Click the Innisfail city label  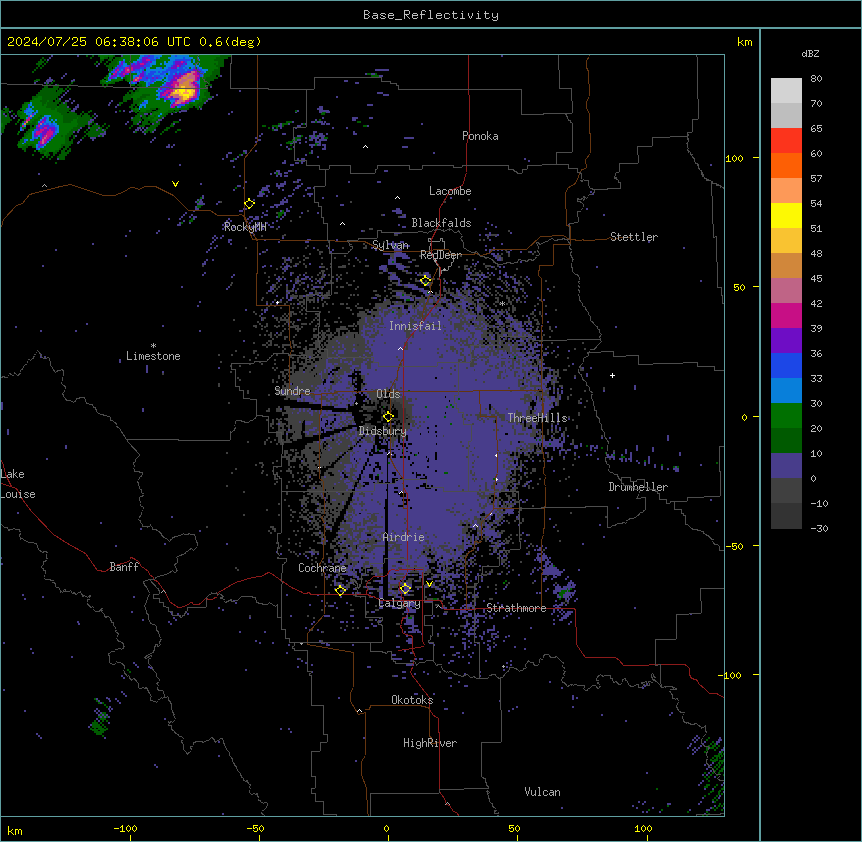pyautogui.click(x=415, y=326)
